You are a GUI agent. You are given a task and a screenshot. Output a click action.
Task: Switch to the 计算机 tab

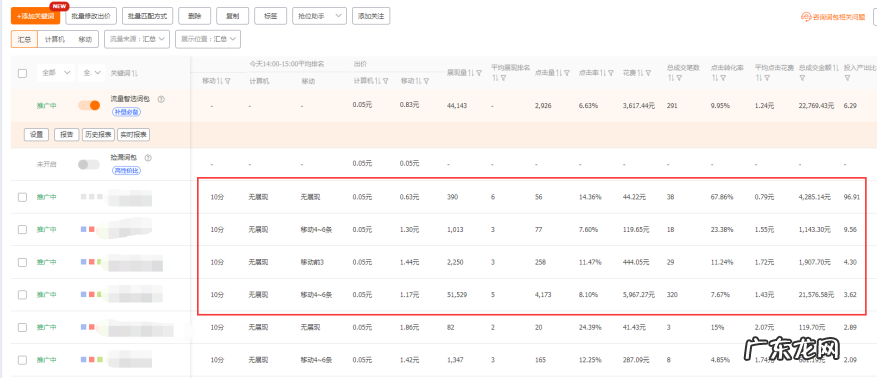(54, 39)
